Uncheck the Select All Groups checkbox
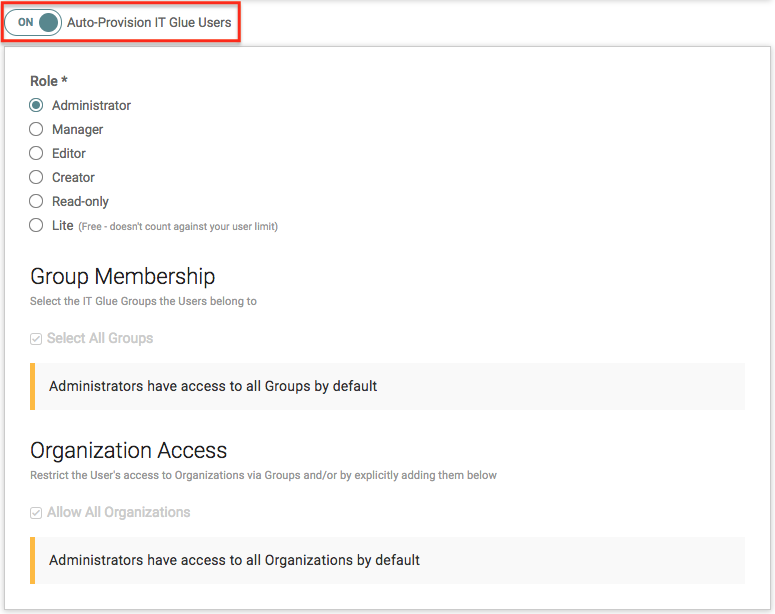775x614 pixels. [37, 339]
